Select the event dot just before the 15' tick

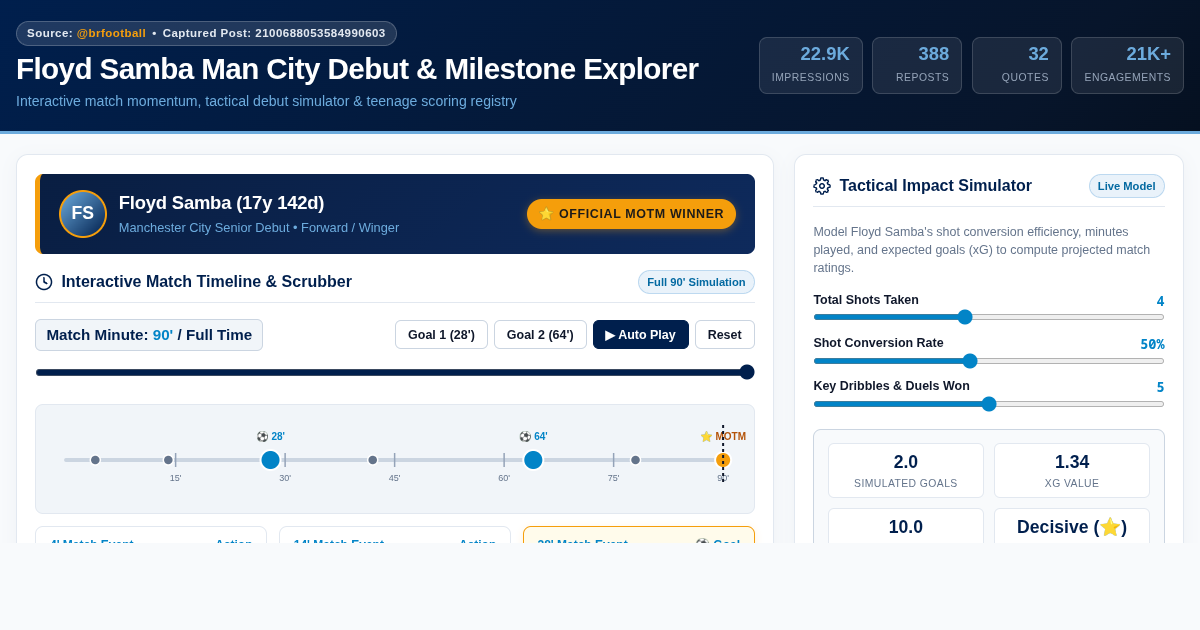(x=168, y=460)
